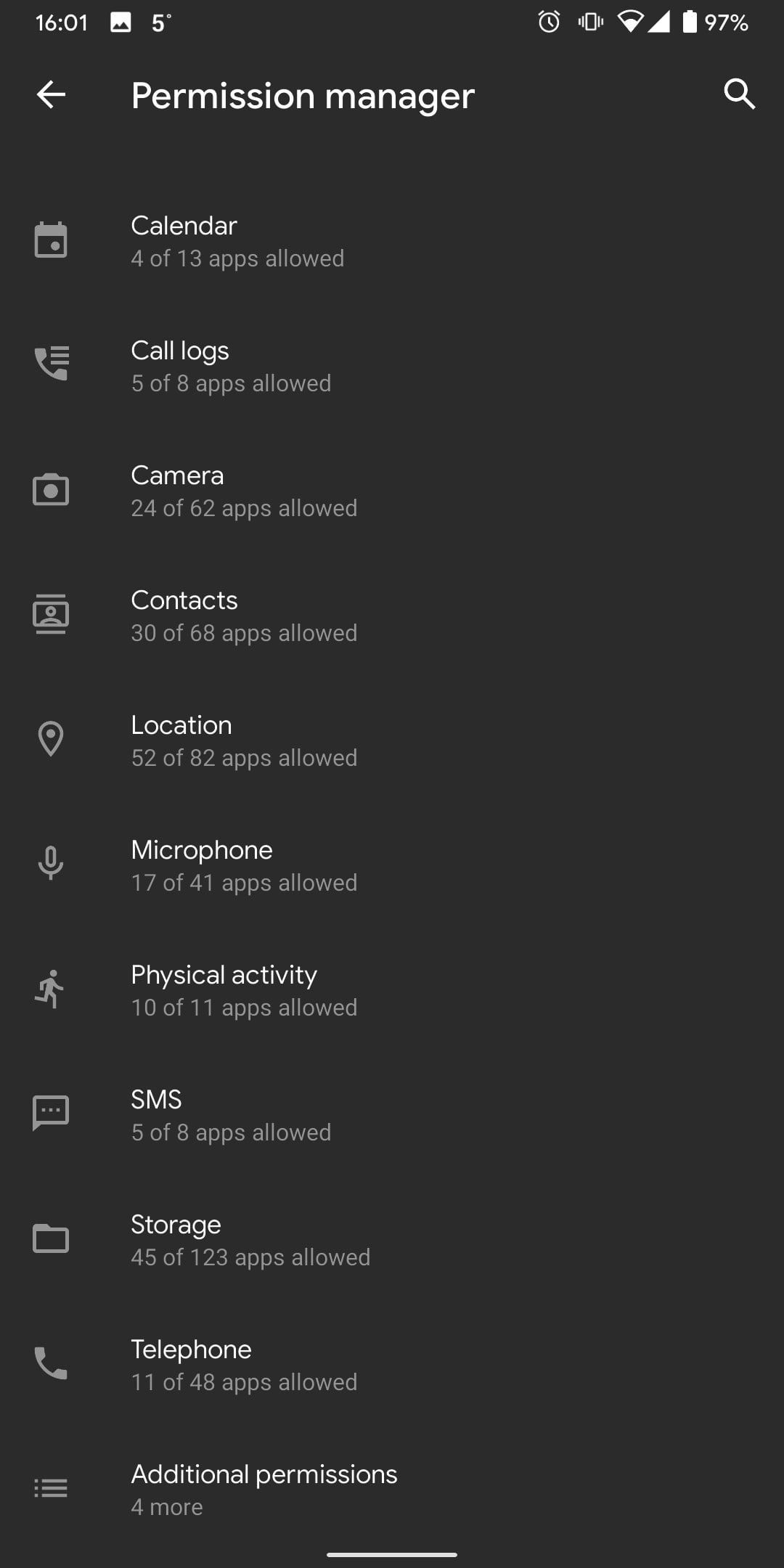The width and height of the screenshot is (784, 1568).
Task: Tap the Storage folder icon
Action: pos(51,1238)
